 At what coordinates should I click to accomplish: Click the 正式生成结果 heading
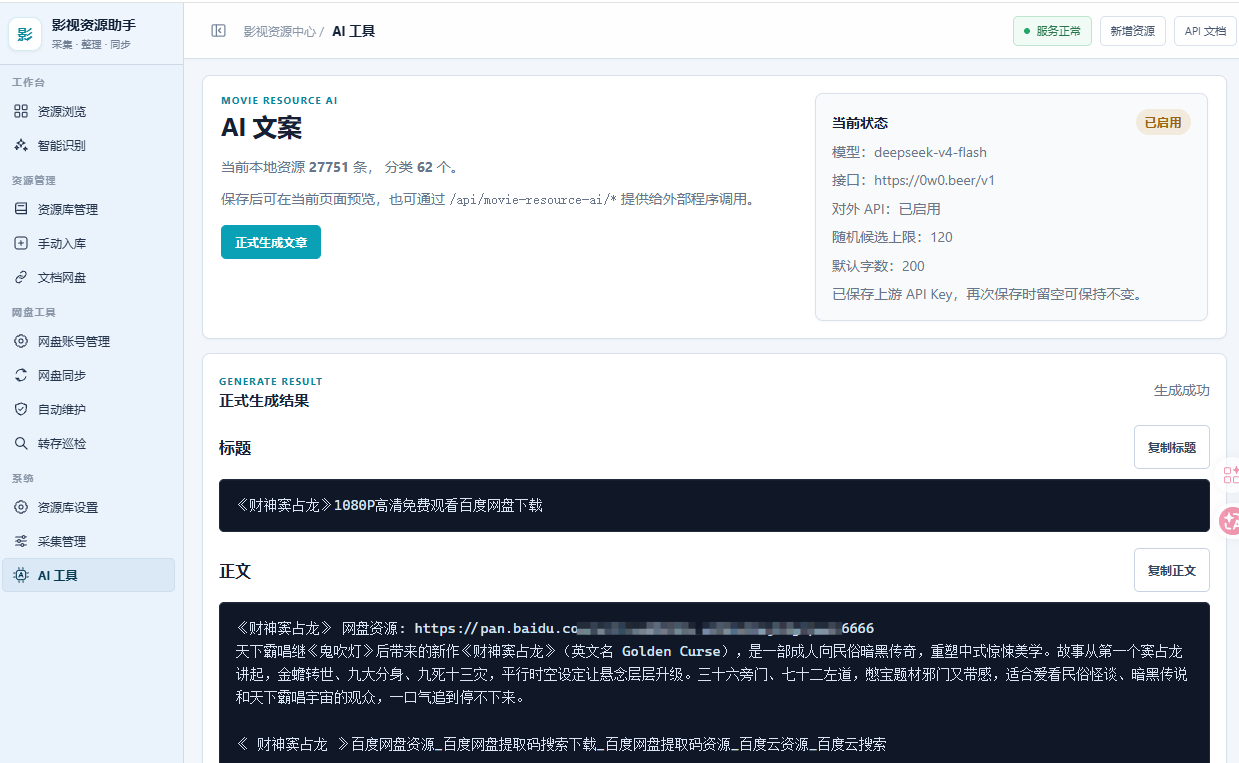point(264,401)
